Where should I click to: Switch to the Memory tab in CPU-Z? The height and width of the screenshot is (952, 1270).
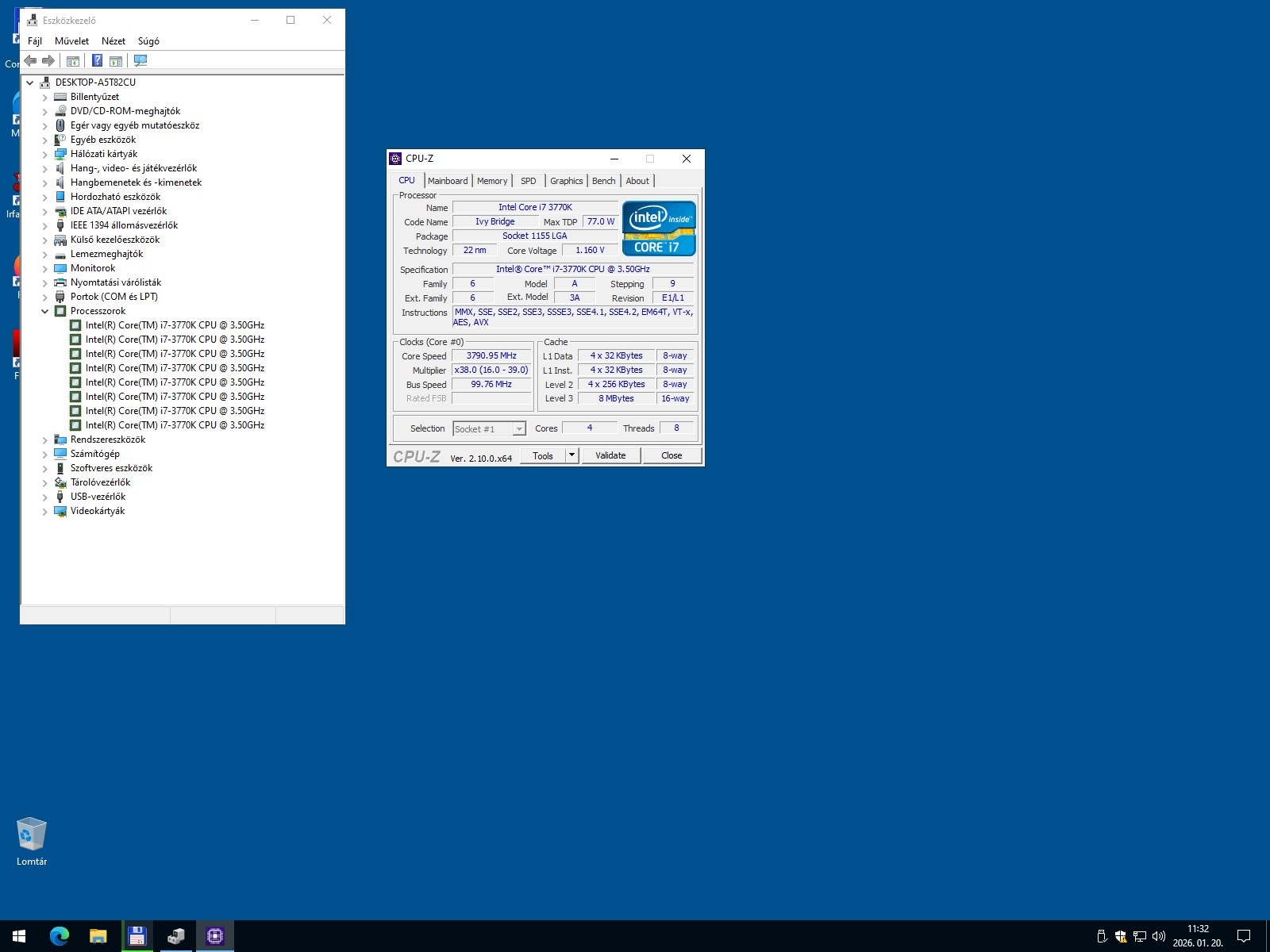[492, 181]
